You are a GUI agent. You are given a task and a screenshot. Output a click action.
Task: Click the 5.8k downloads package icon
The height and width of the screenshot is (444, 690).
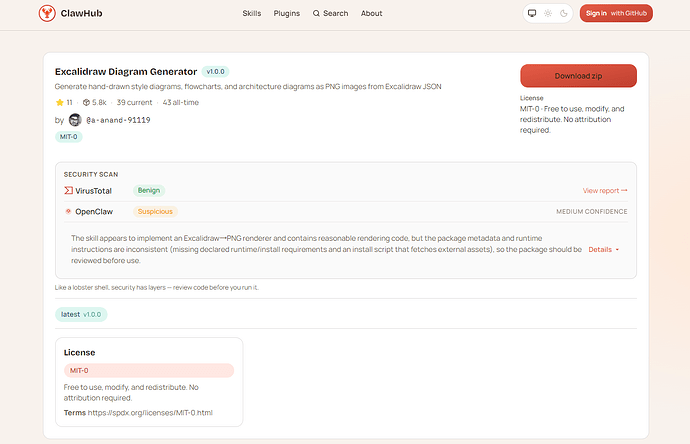(x=86, y=103)
